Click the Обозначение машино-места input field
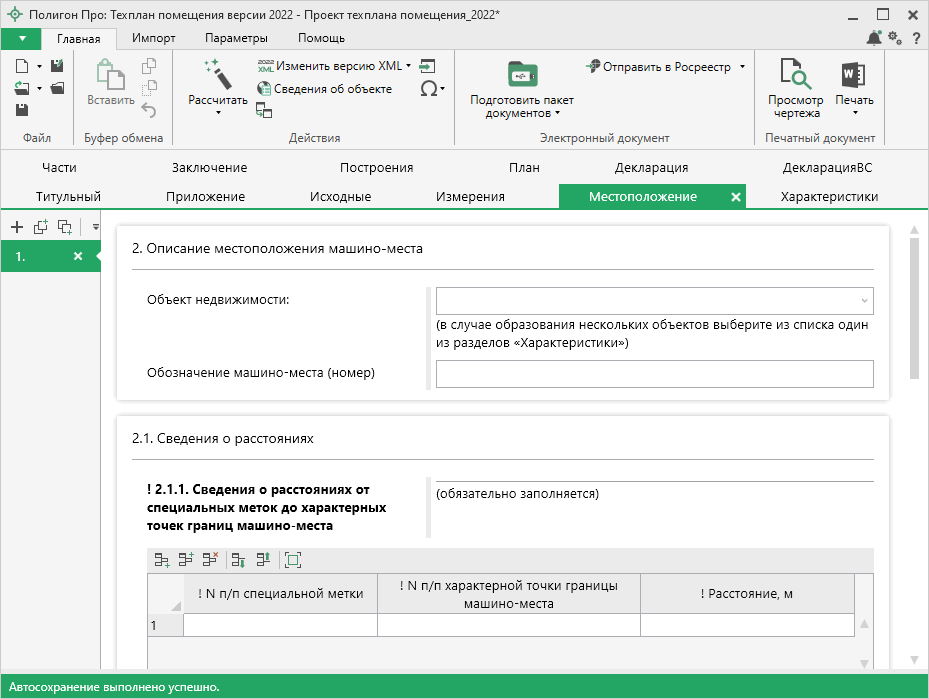The image size is (929, 699). (654, 374)
